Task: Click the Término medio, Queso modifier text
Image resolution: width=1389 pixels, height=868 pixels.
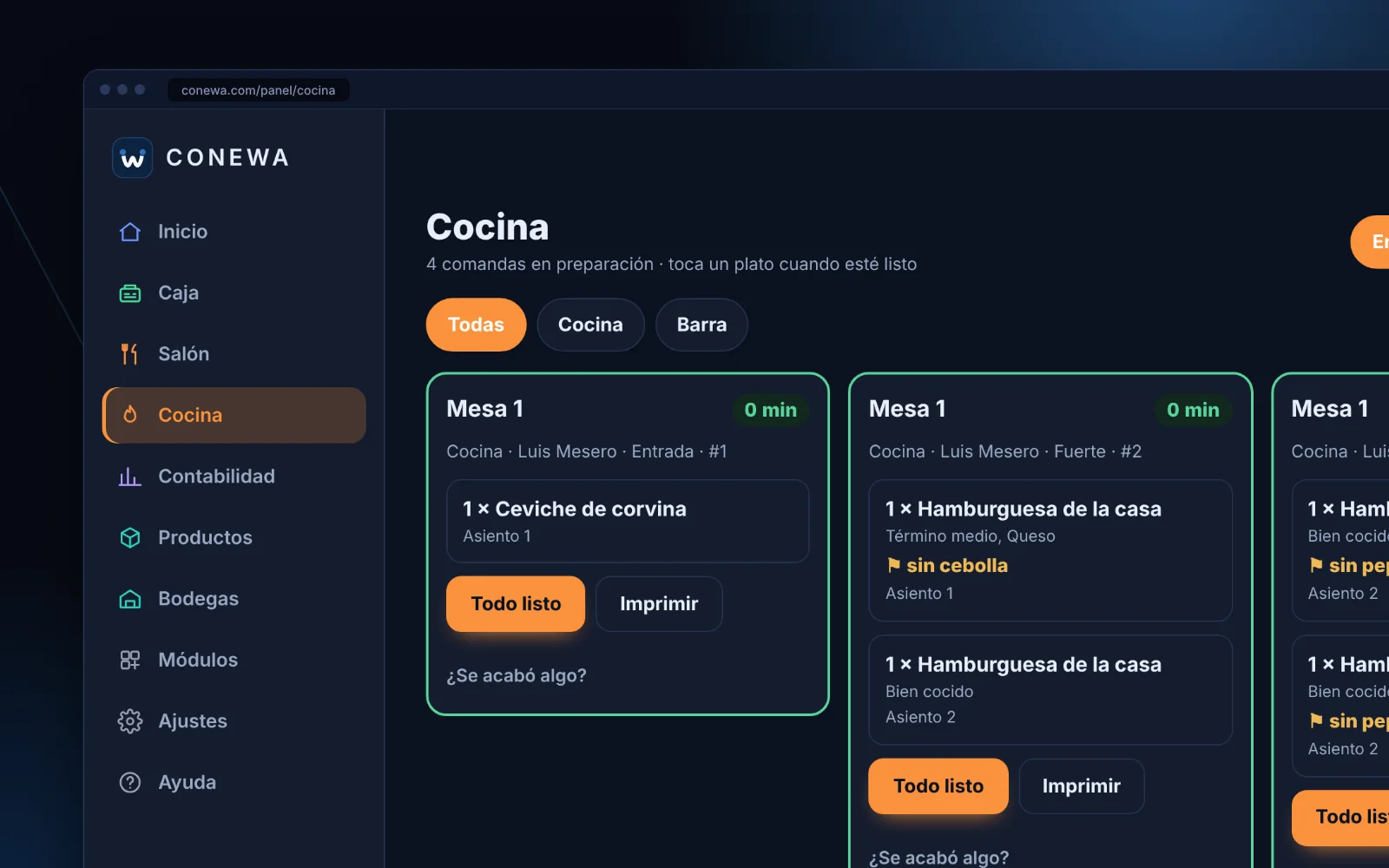Action: tap(971, 536)
